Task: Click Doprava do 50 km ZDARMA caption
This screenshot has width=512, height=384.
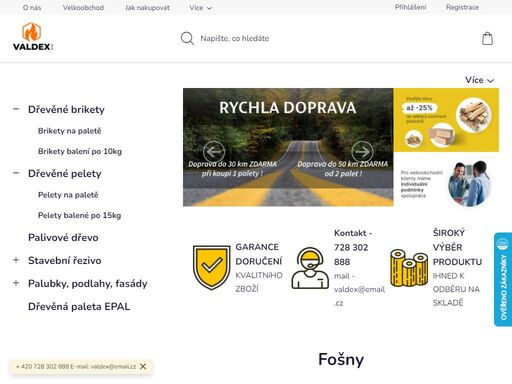Action: [x=343, y=169]
